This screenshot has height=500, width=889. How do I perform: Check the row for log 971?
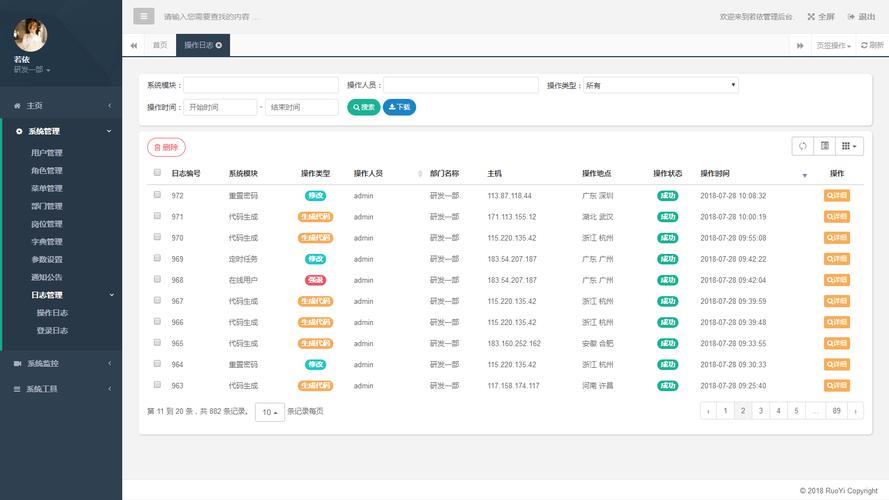(157, 215)
